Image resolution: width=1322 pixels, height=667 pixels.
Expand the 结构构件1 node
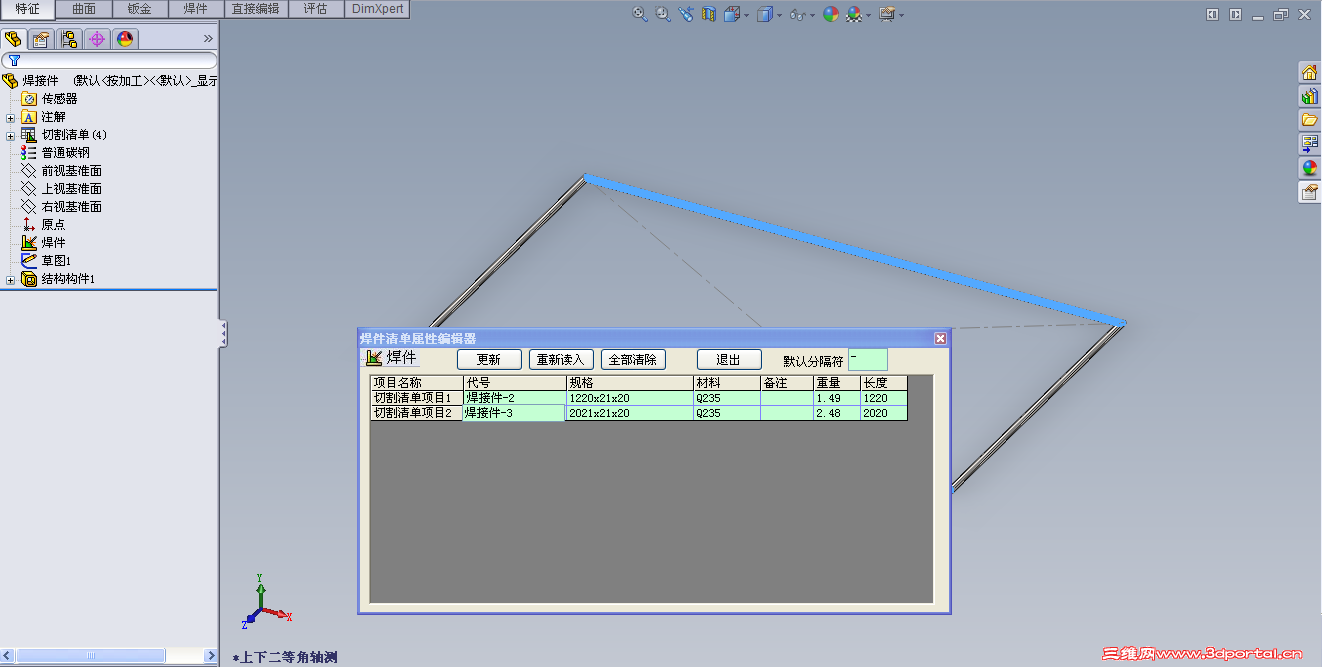[x=10, y=280]
